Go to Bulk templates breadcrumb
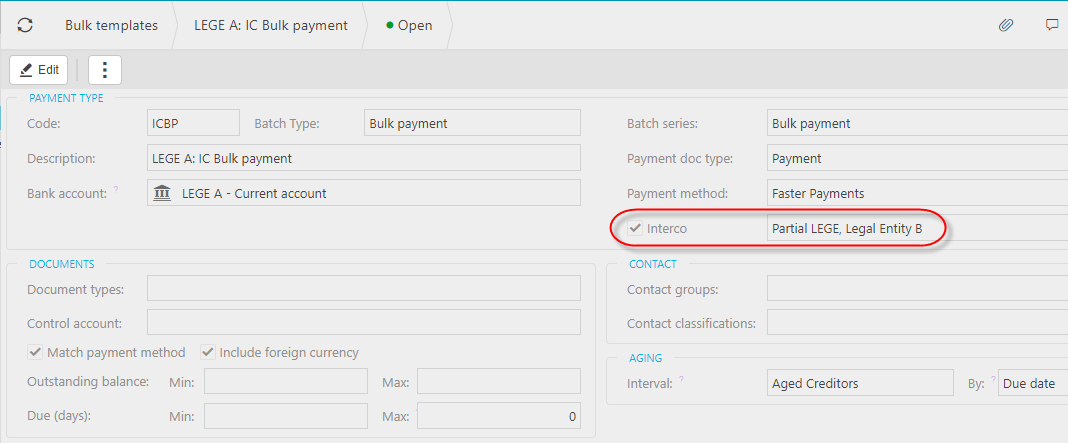This screenshot has height=443, width=1068. pos(111,25)
